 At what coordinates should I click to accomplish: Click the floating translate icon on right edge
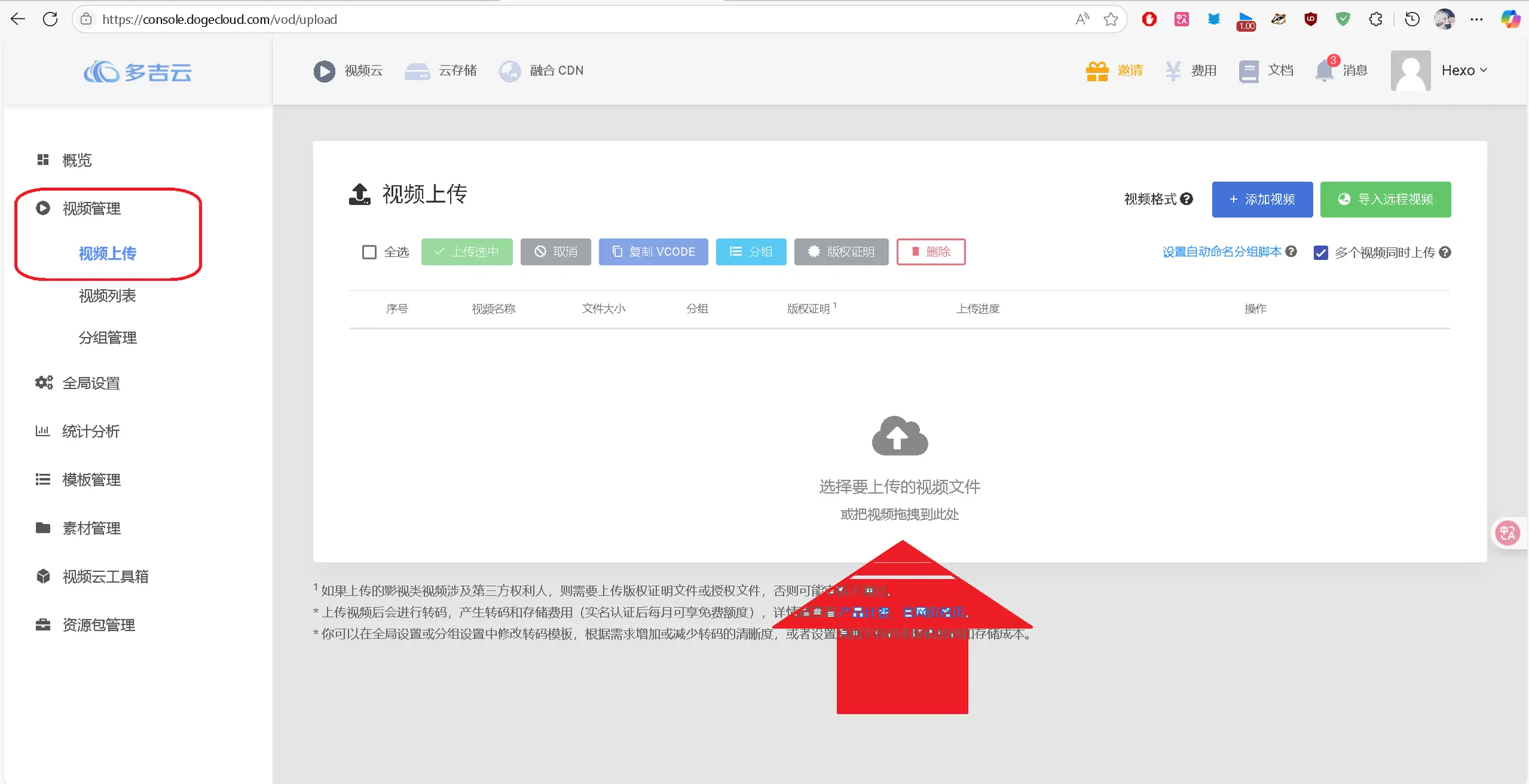click(1507, 533)
